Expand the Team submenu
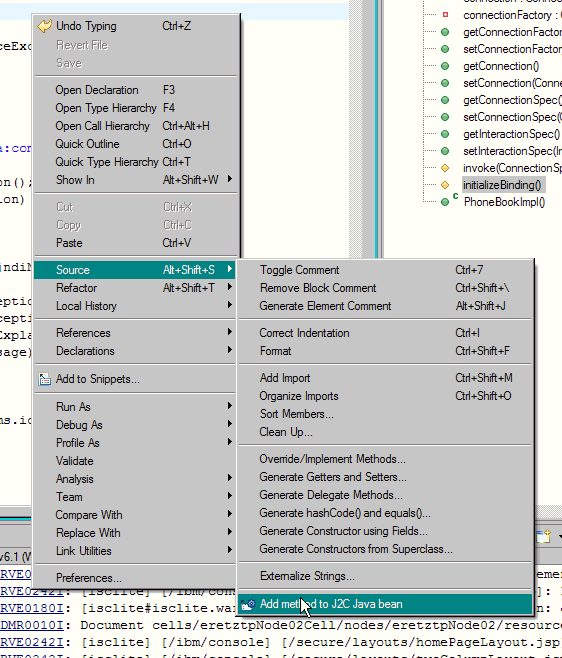Screen dimensions: 562x658 pos(135,497)
